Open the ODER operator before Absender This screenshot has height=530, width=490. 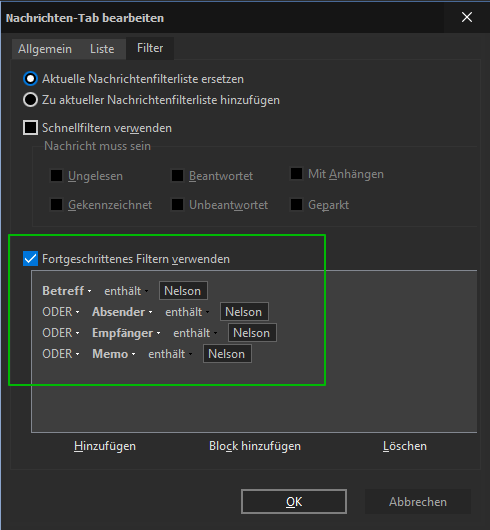pyautogui.click(x=61, y=312)
